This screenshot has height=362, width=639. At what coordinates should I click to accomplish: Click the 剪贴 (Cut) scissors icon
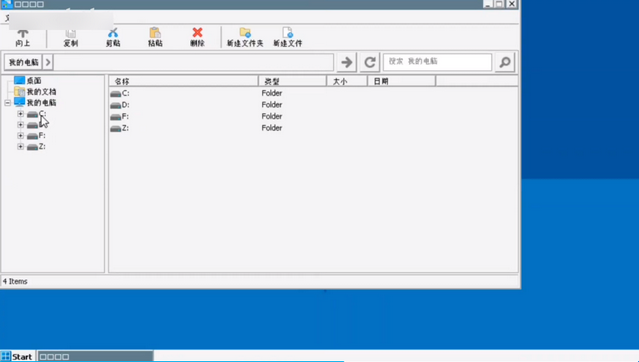coord(113,33)
